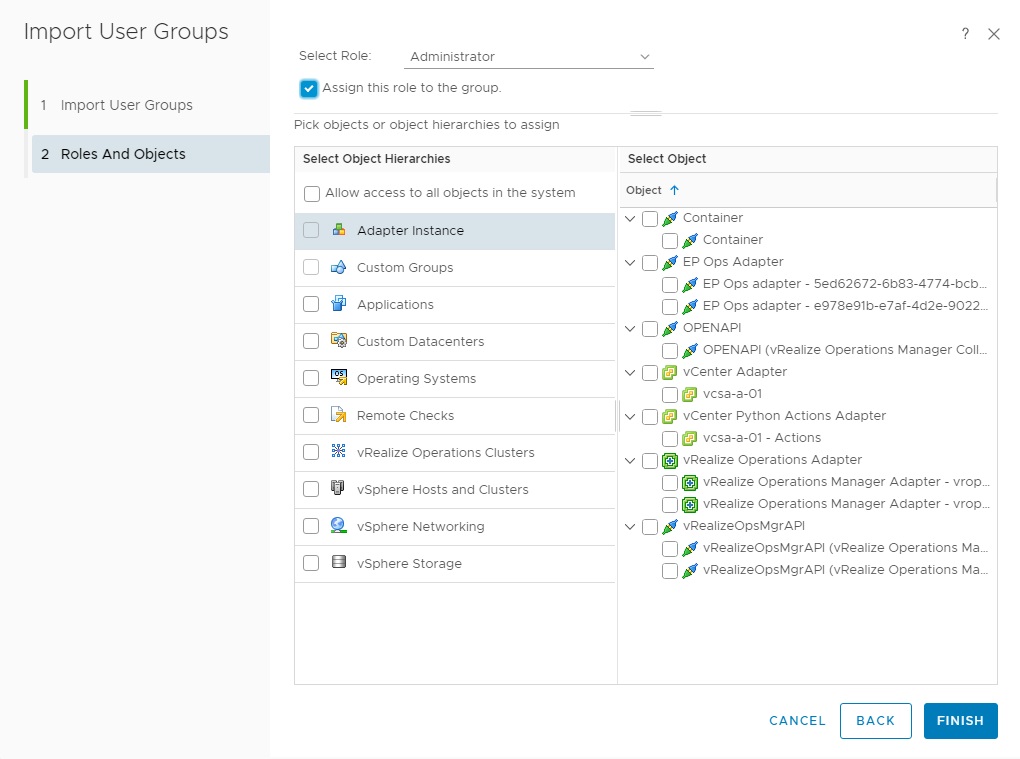1020x759 pixels.
Task: Click the vCenter Adapter icon
Action: tap(669, 373)
